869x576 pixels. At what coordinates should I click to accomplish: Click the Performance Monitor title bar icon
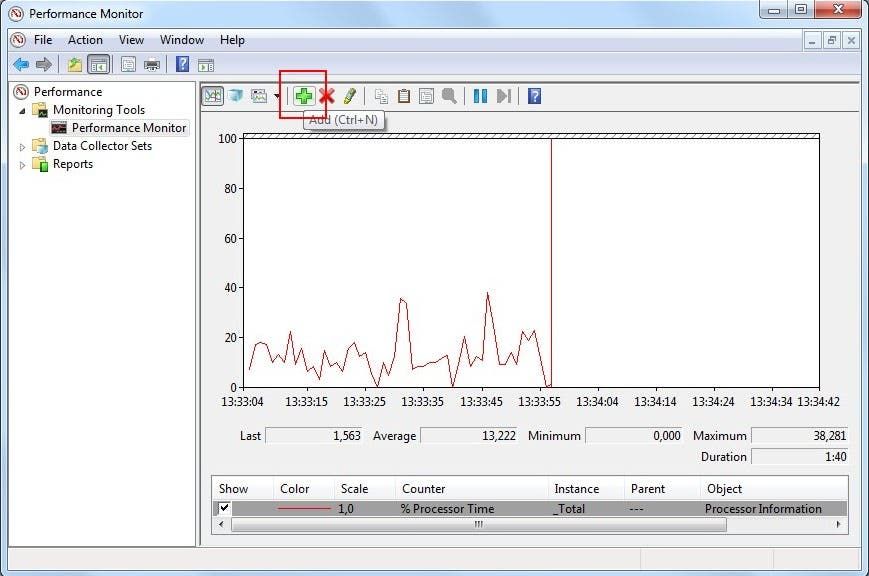pos(16,13)
